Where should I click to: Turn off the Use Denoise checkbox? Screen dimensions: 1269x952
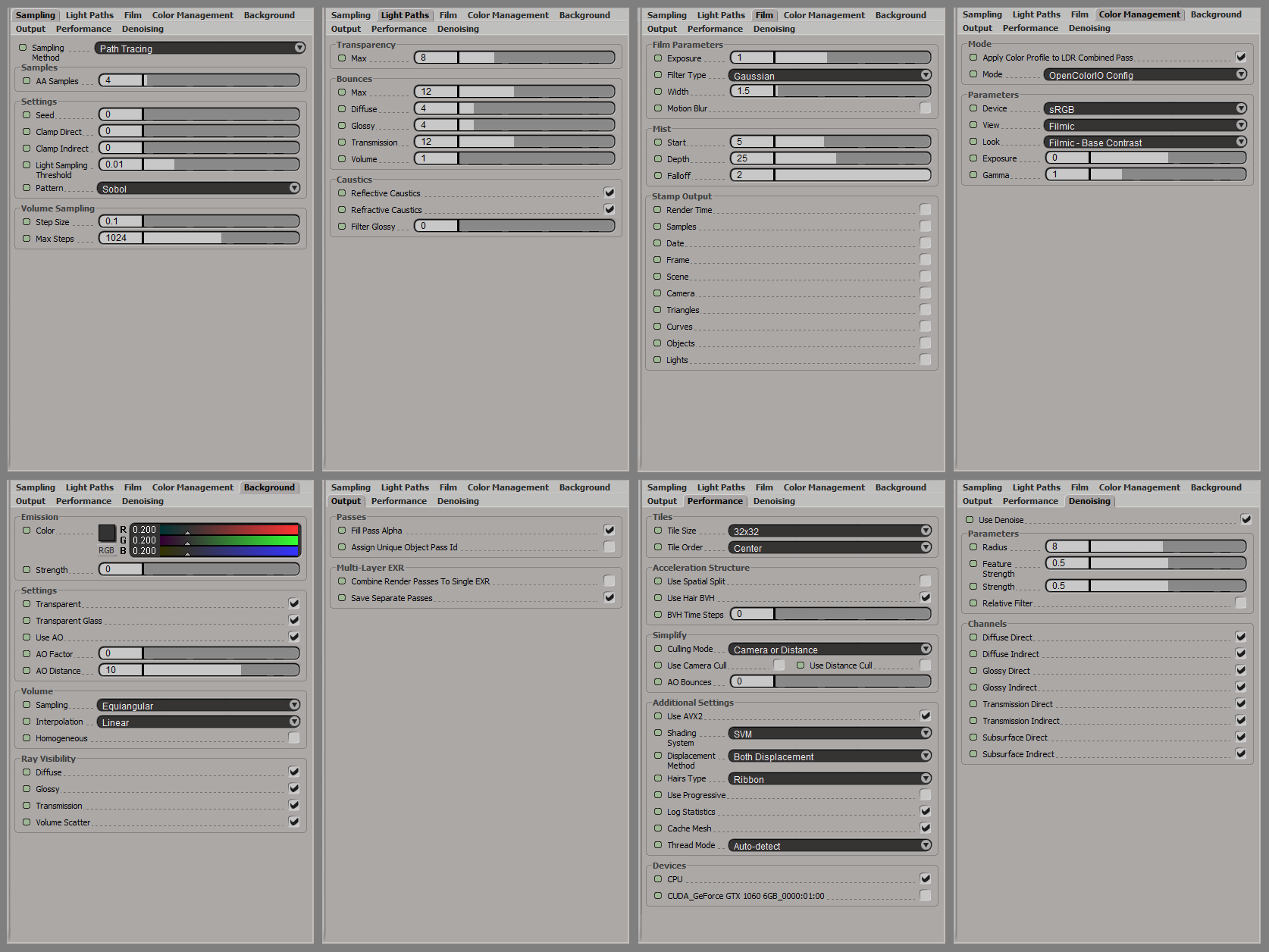pos(1246,519)
